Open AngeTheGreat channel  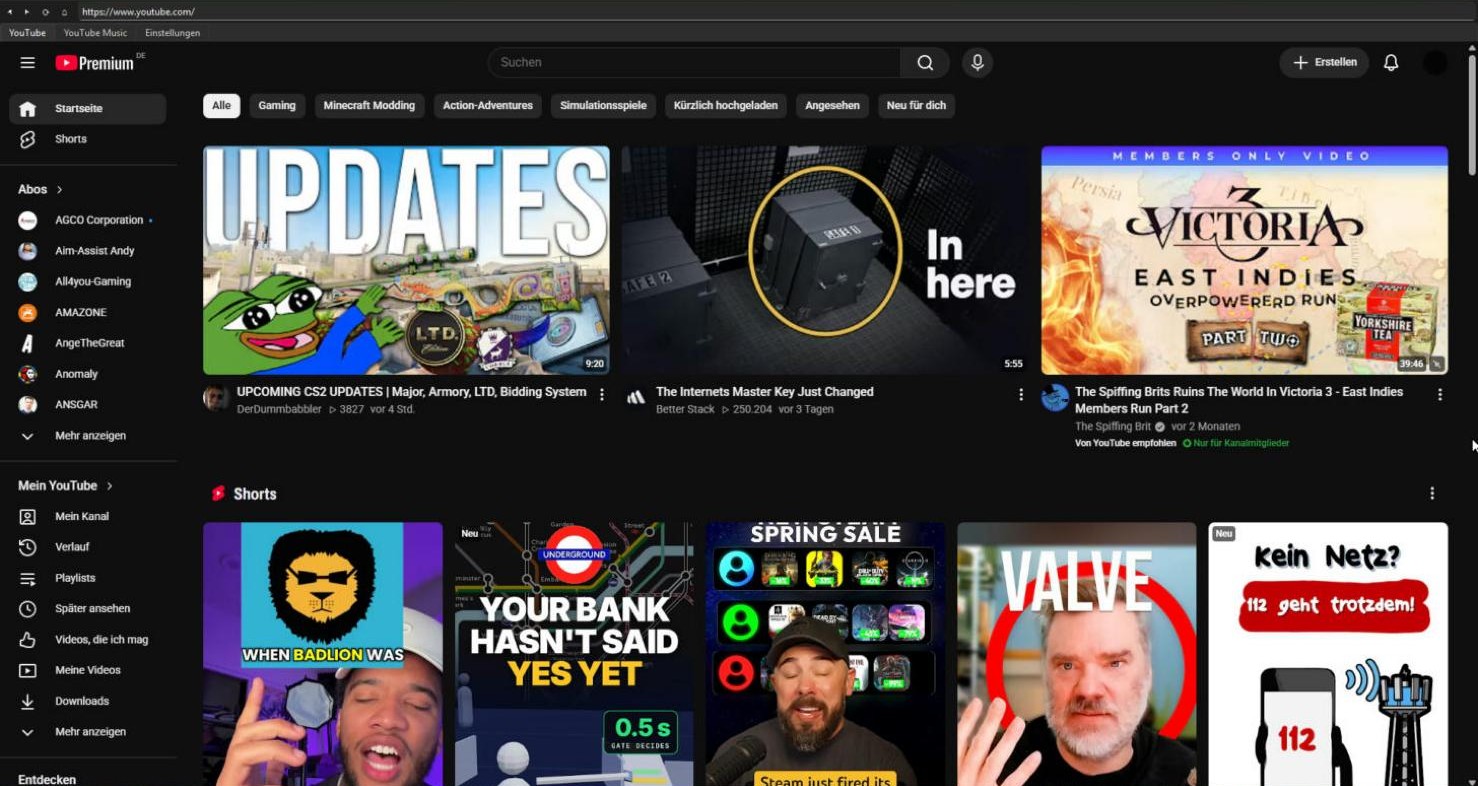[x=88, y=343]
